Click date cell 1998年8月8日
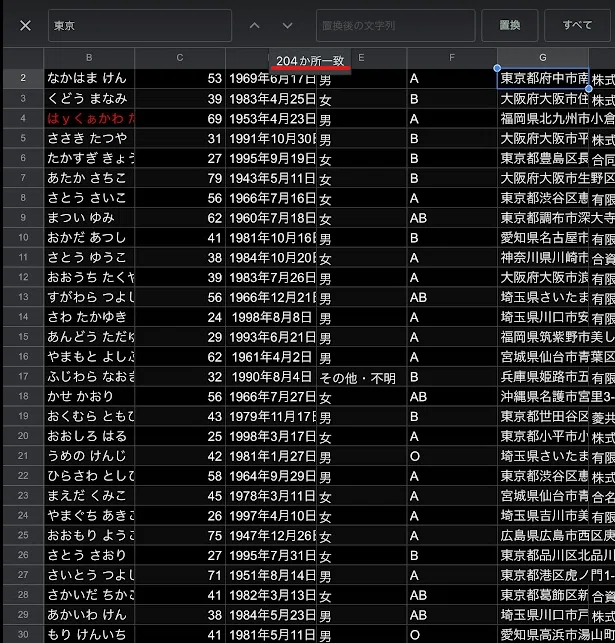Image resolution: width=615 pixels, height=643 pixels. click(271, 317)
